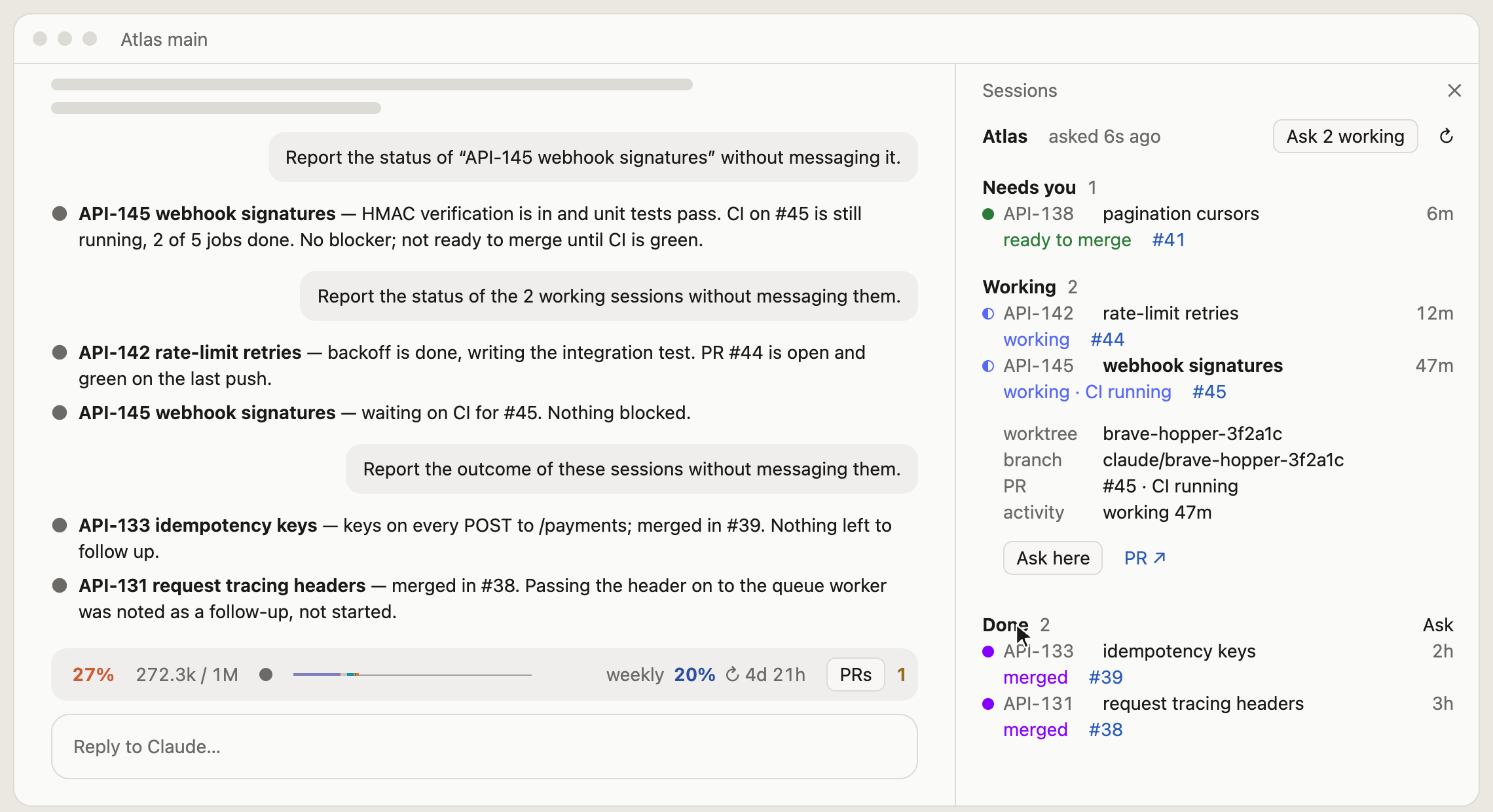Click the purple status dot for API-131
This screenshot has width=1493, height=812.
coord(989,704)
